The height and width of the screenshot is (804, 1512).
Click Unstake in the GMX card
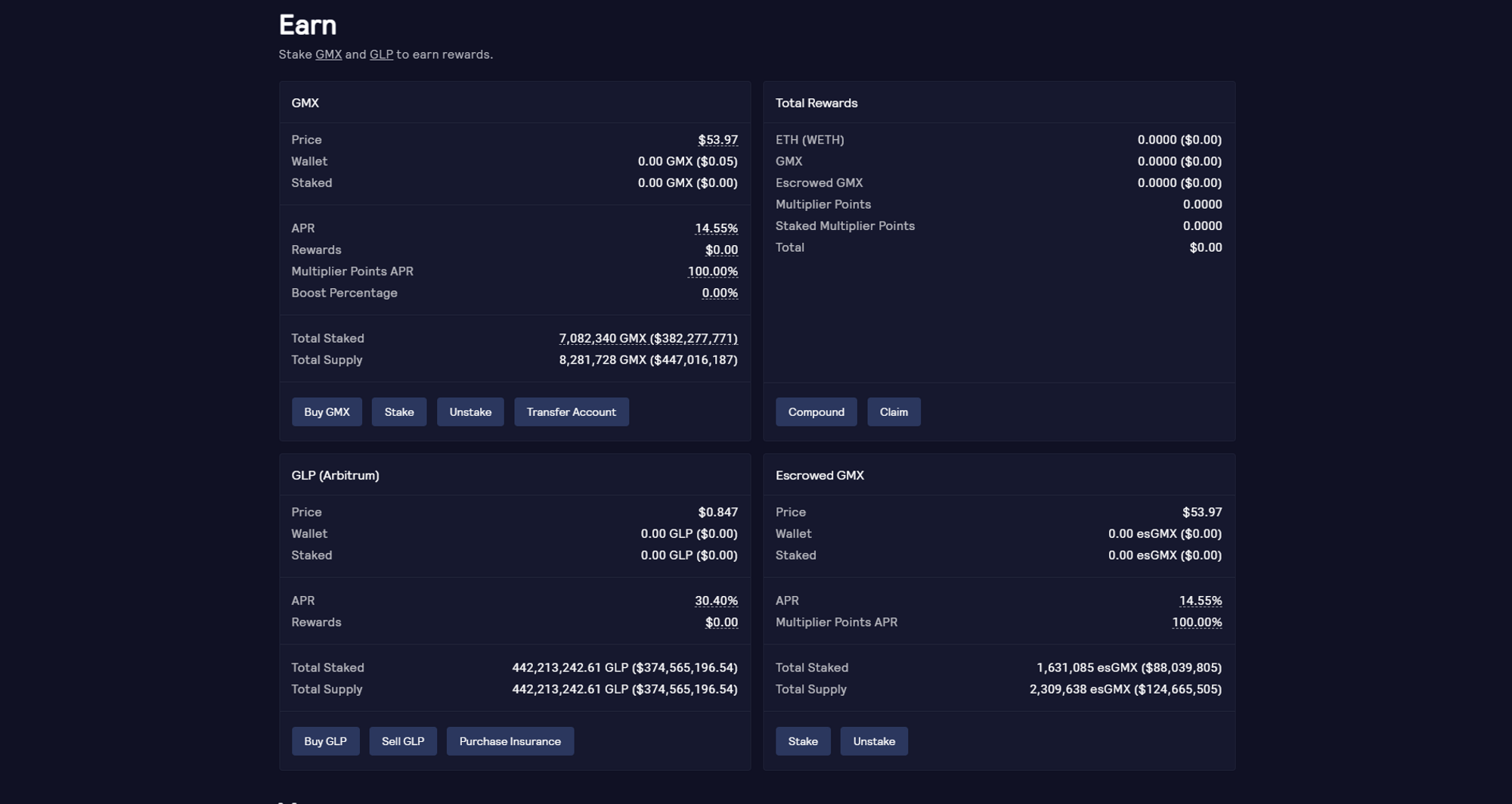(470, 411)
